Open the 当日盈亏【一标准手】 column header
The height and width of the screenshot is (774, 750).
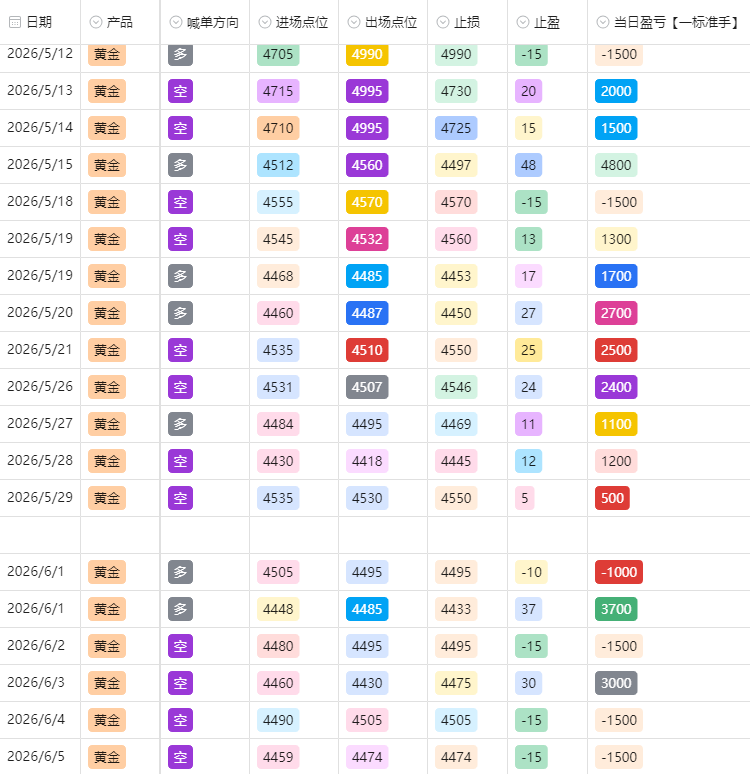click(x=669, y=22)
